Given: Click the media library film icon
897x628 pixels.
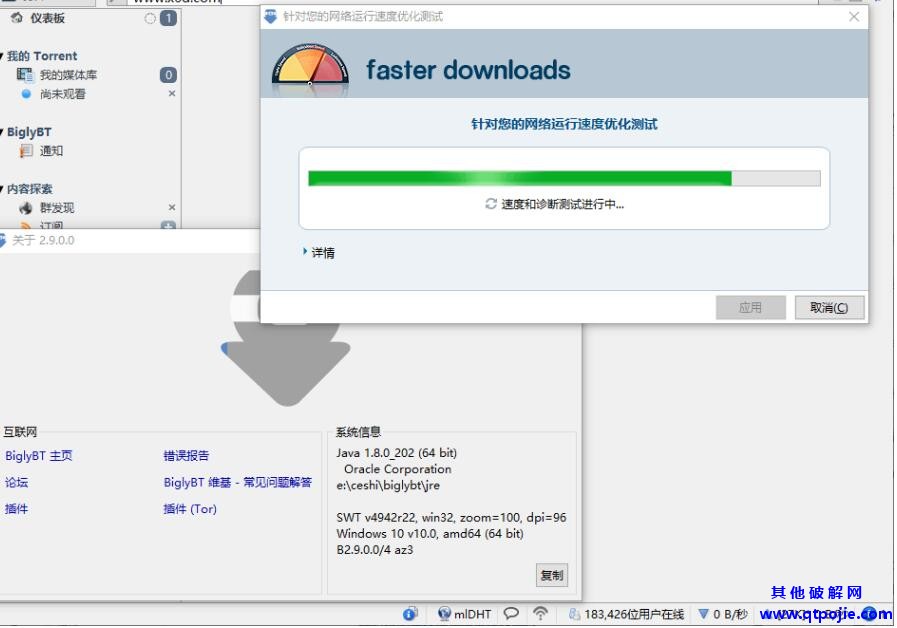Looking at the screenshot, I should 25,75.
